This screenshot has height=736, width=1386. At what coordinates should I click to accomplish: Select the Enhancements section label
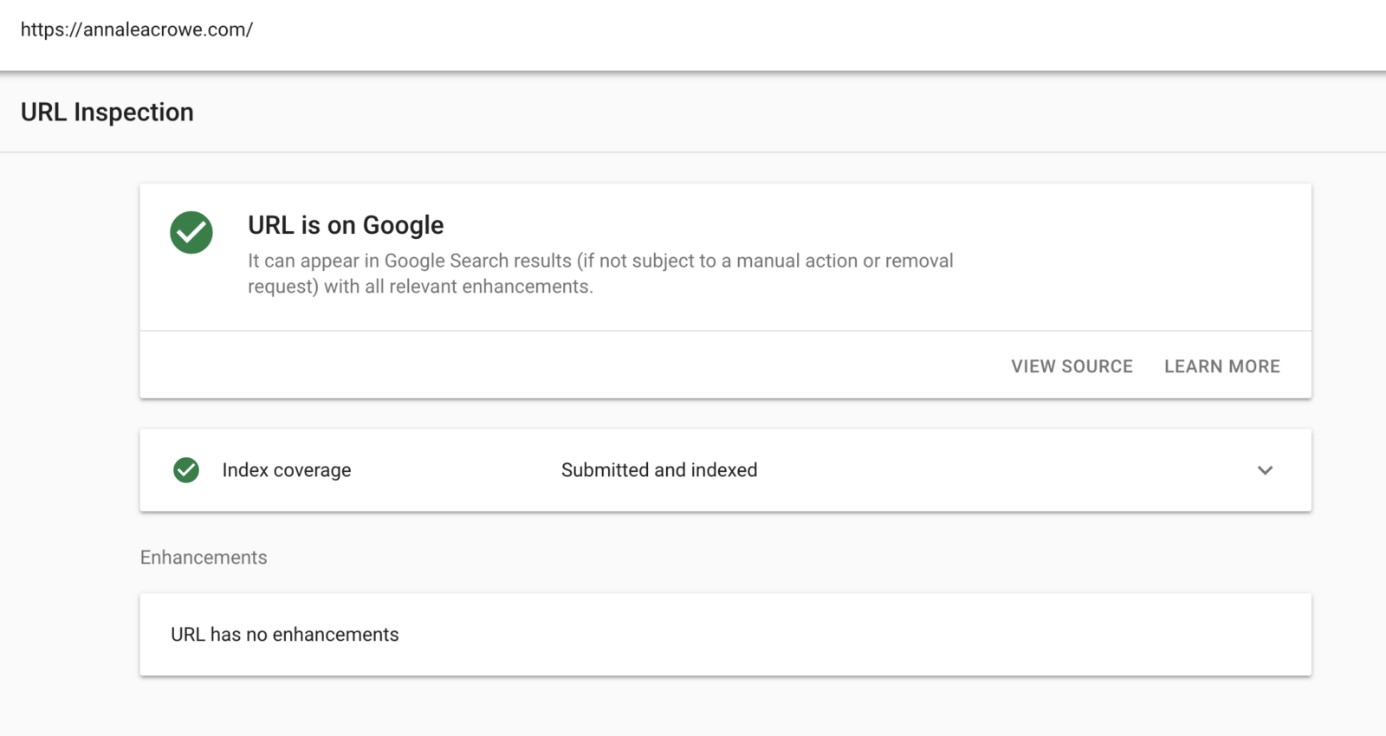click(x=203, y=557)
